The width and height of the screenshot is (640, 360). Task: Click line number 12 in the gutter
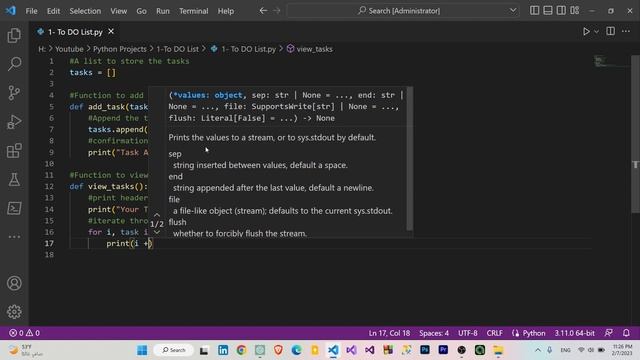(49, 187)
